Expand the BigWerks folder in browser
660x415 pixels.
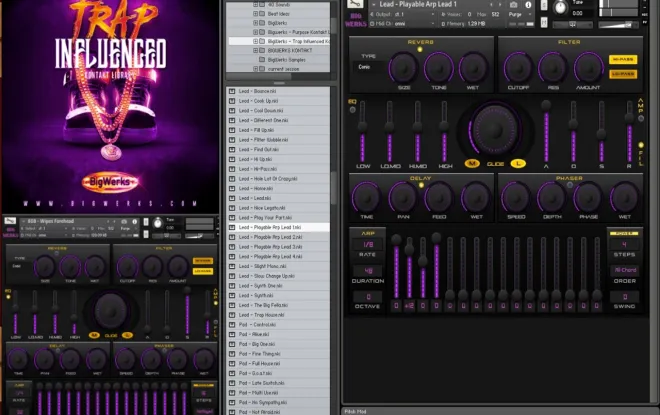click(x=255, y=23)
